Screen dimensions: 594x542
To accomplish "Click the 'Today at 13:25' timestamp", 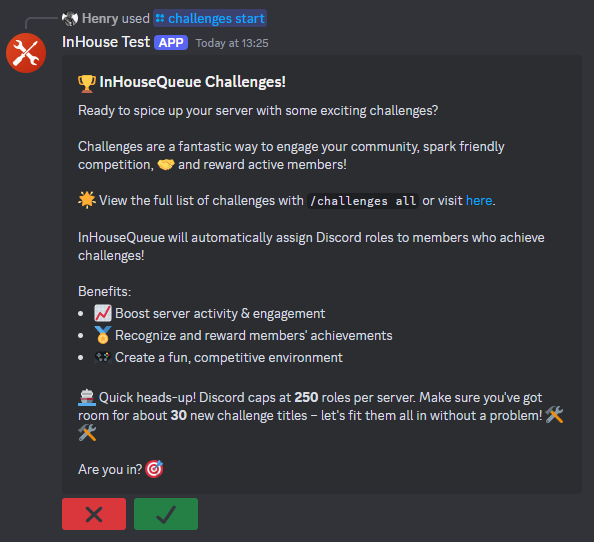I will point(232,43).
